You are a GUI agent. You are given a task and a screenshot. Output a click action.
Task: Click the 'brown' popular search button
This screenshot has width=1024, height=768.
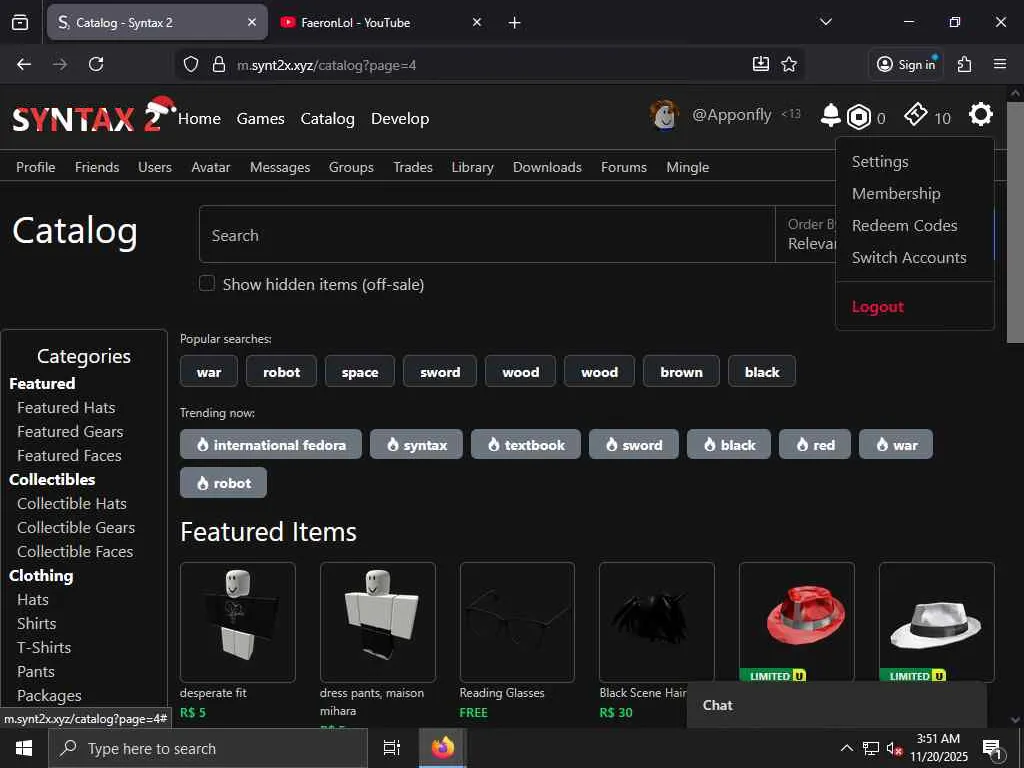[x=681, y=372]
